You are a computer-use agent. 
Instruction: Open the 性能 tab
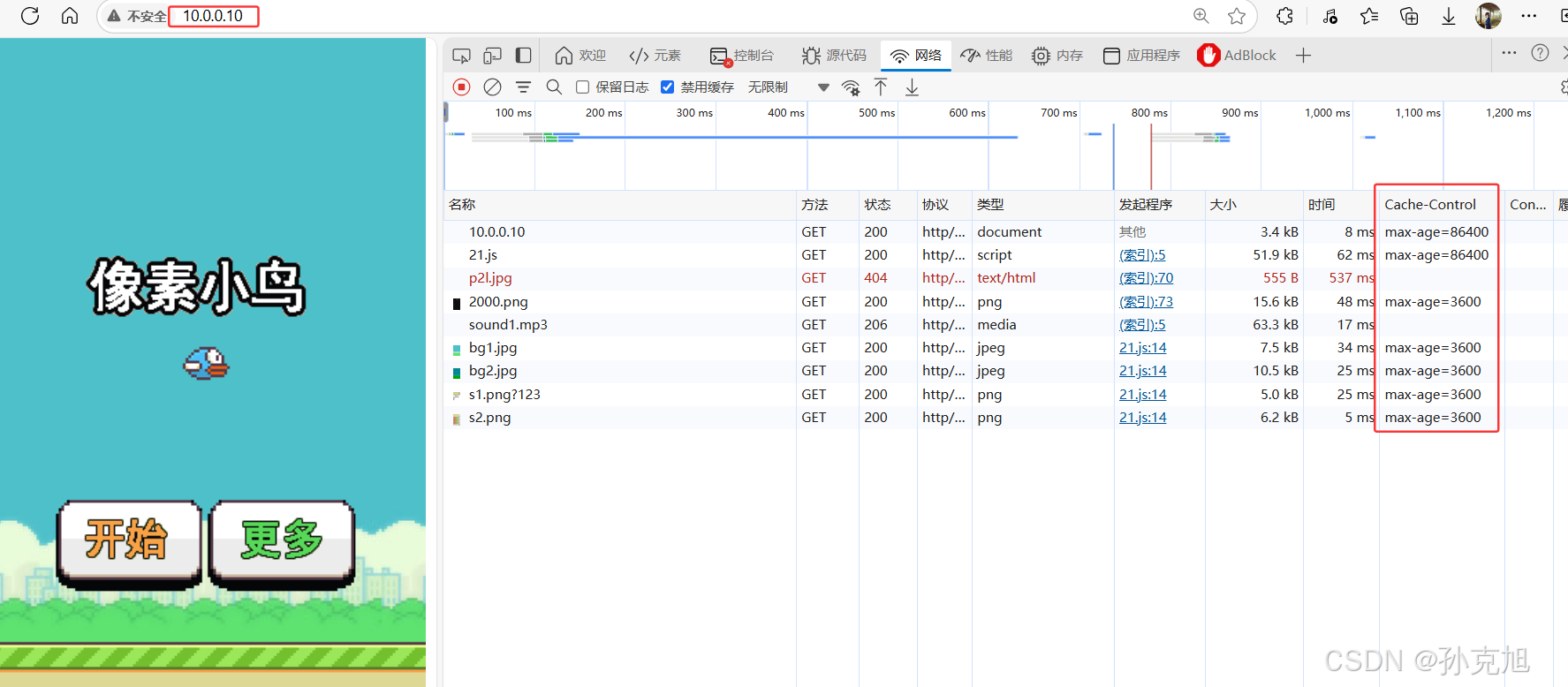(986, 56)
